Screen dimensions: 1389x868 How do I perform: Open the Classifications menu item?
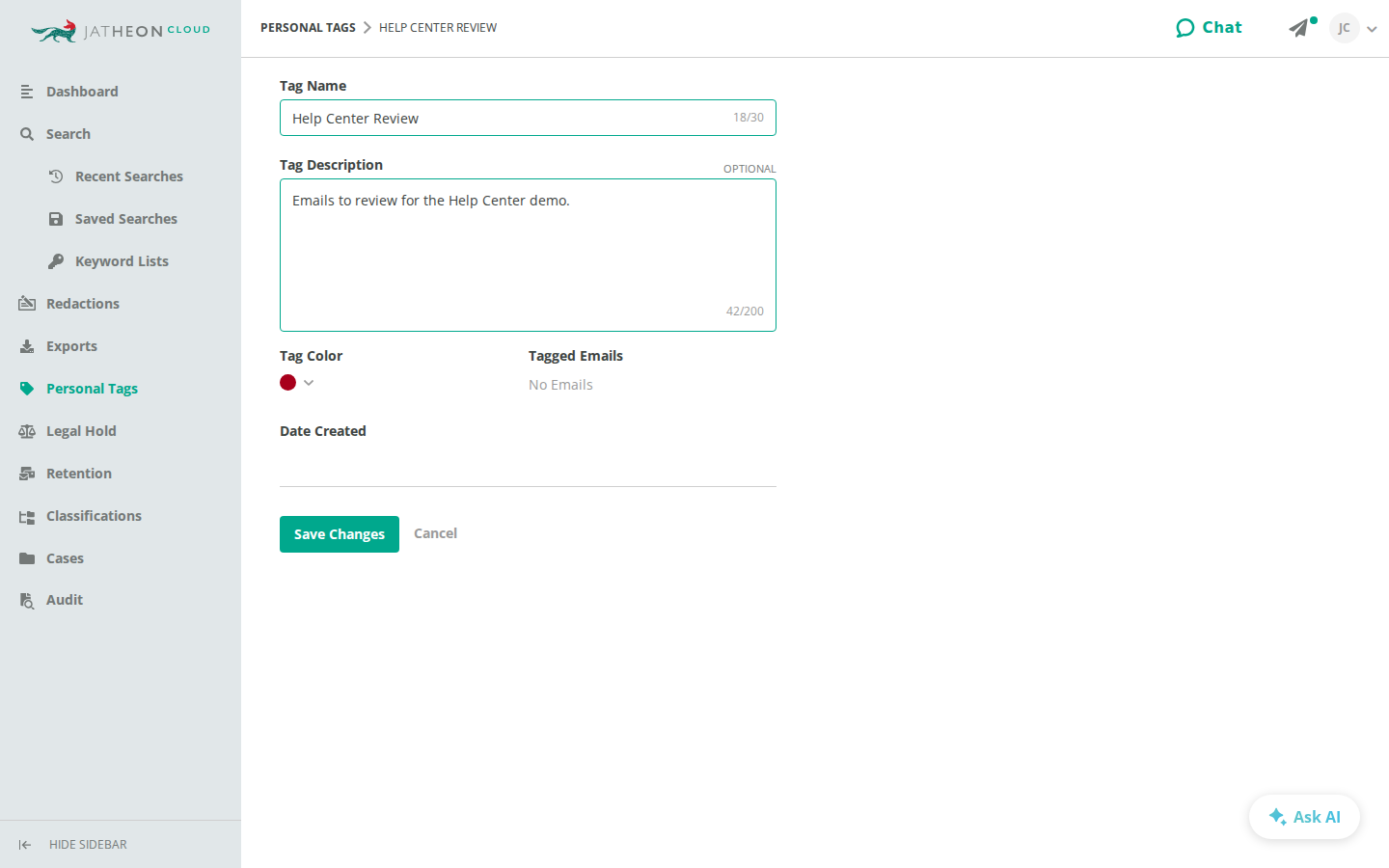94,516
